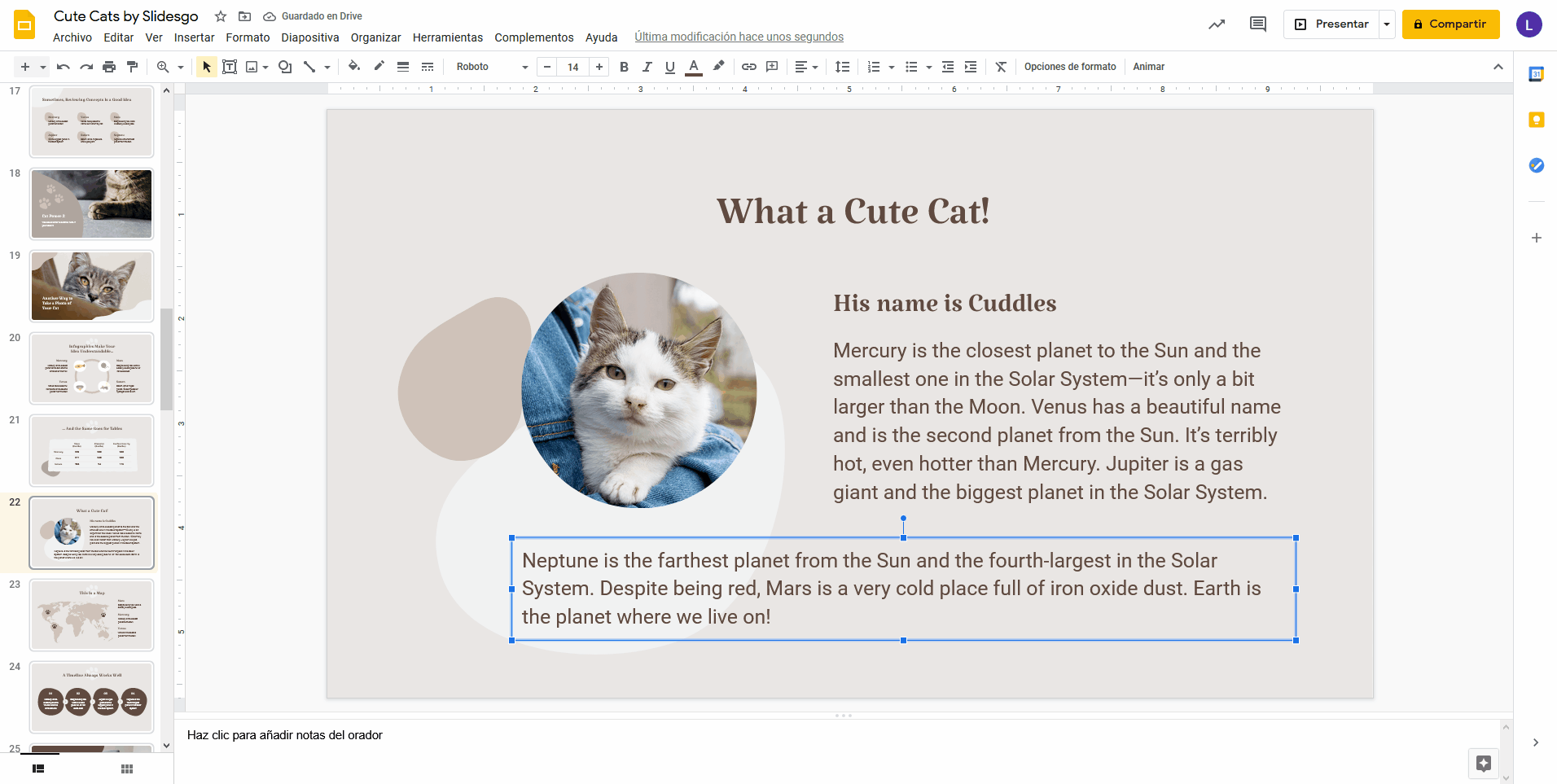Screen dimensions: 1557x784
Task: Toggle Underline formatting
Action: click(670, 67)
